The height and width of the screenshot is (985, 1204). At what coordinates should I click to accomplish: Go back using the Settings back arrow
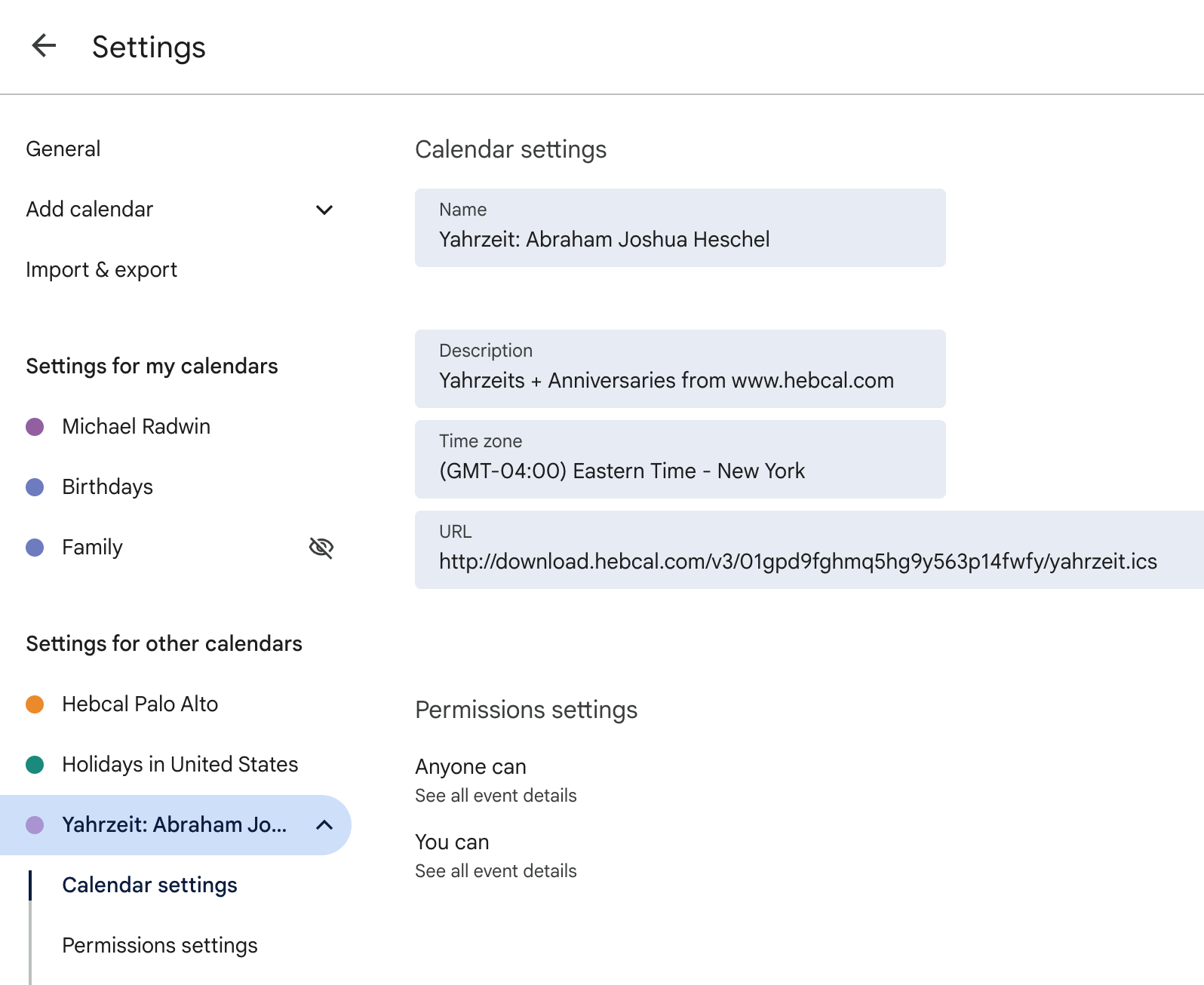click(x=44, y=46)
